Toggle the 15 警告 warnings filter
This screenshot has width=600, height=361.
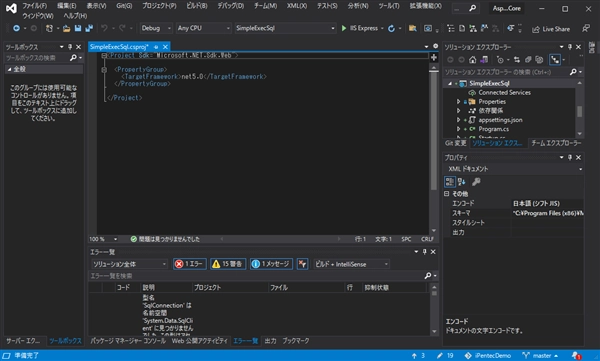coord(228,264)
